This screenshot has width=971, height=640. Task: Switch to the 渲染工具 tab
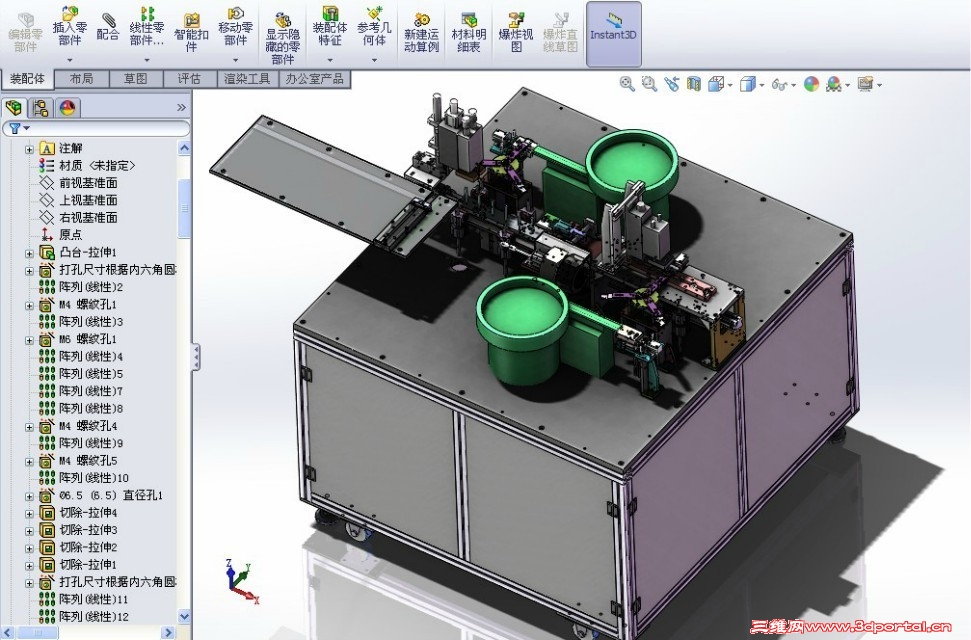point(247,79)
